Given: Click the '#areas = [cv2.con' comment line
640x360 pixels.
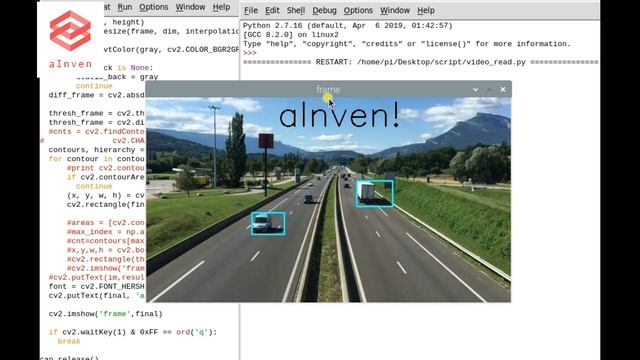Looking at the screenshot, I should [x=106, y=223].
